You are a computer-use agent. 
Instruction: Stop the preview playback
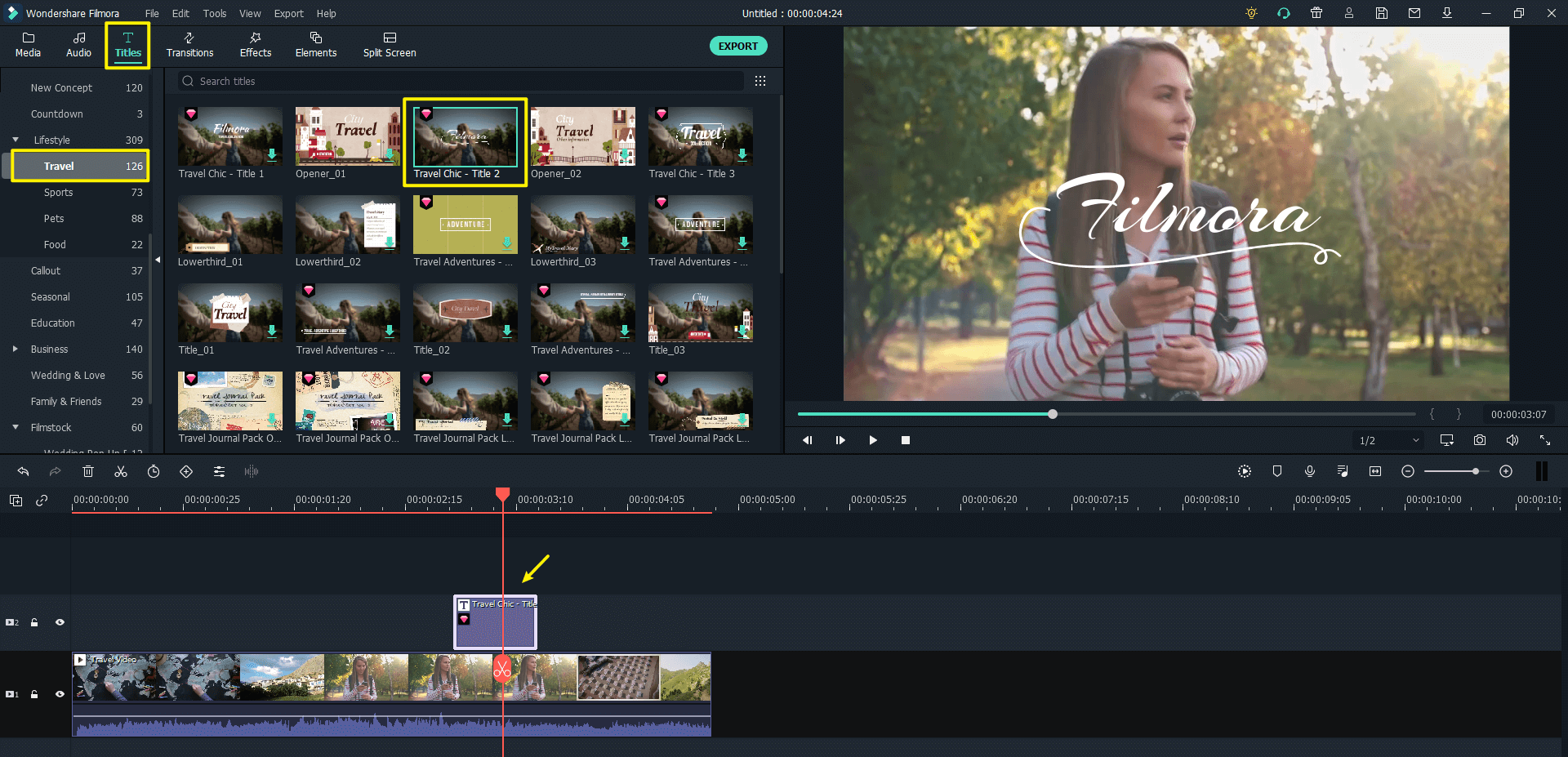(x=906, y=440)
